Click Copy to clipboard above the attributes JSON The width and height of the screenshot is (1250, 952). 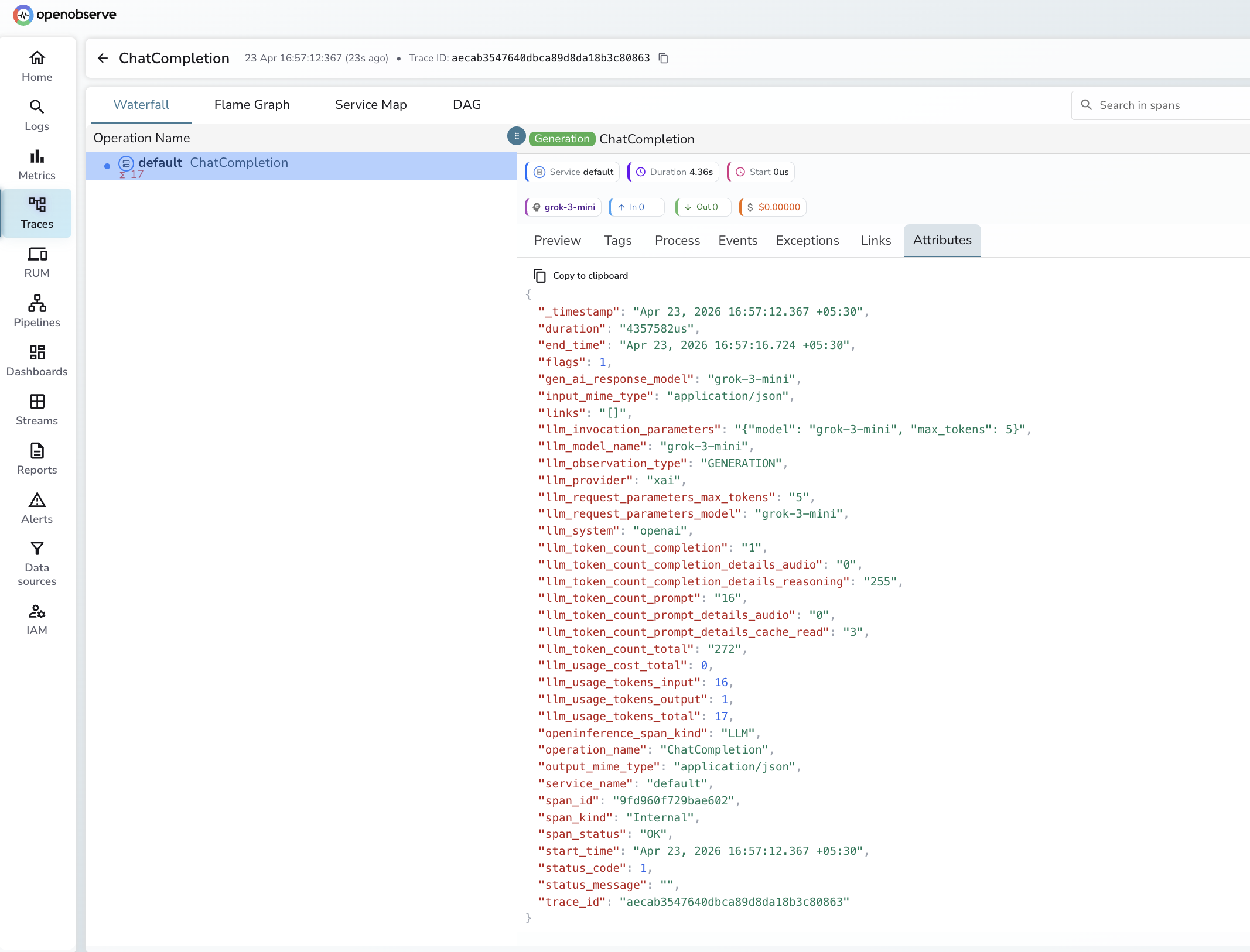[580, 275]
